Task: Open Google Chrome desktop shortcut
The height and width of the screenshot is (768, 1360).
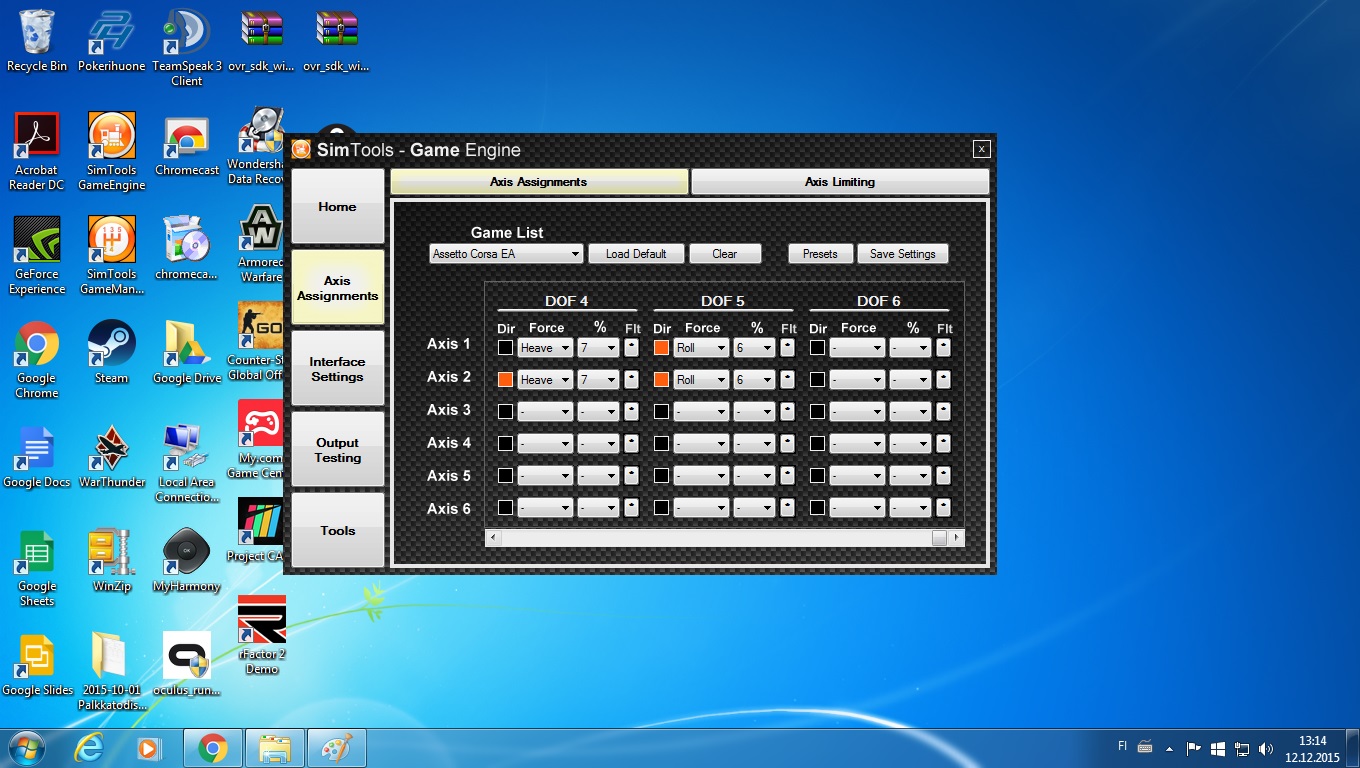Action: [x=37, y=360]
